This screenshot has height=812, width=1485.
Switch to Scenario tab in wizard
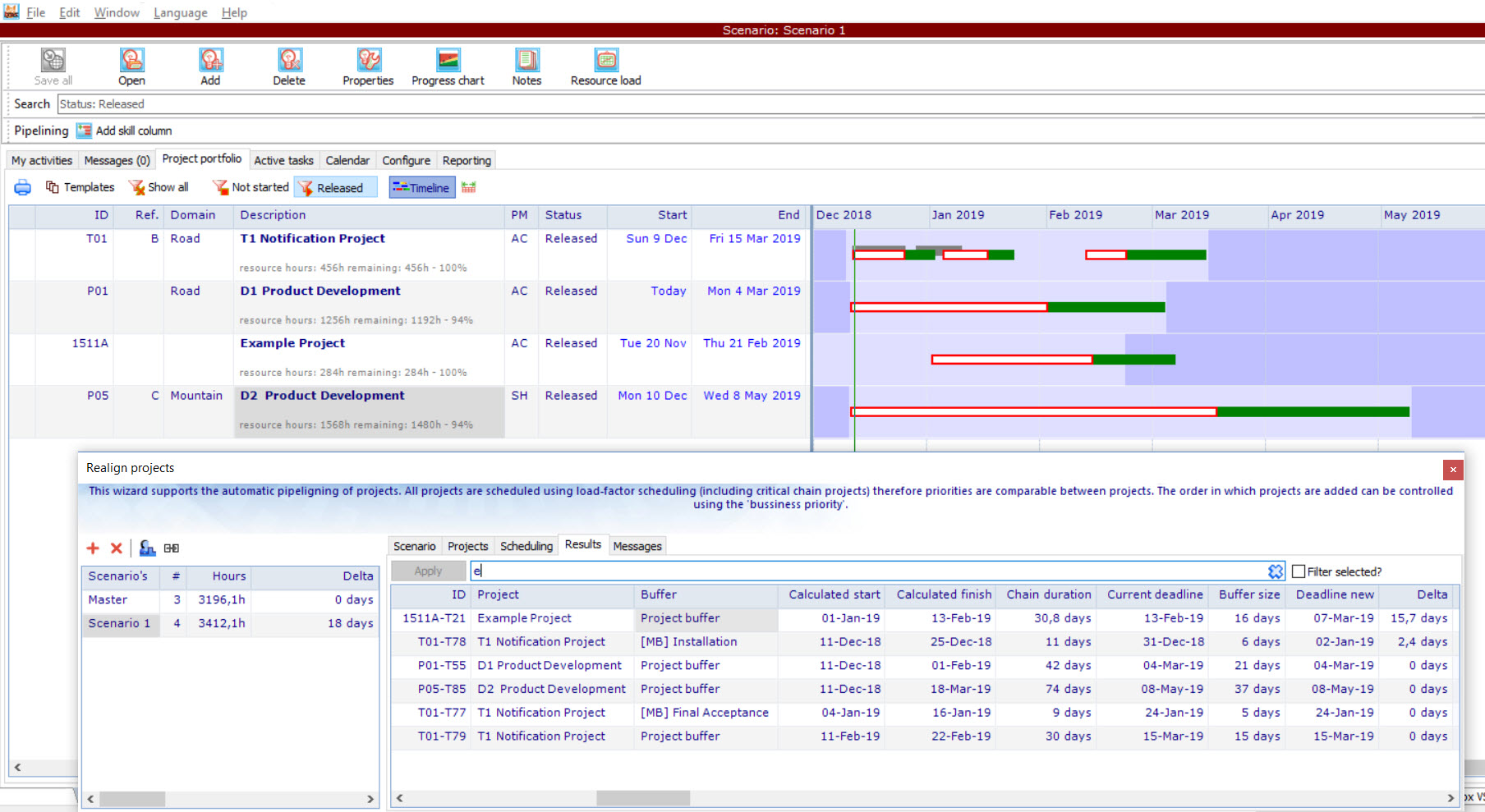pyautogui.click(x=415, y=546)
